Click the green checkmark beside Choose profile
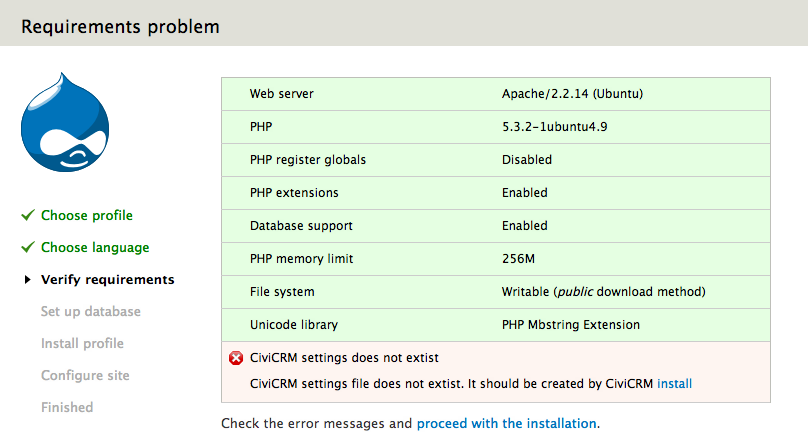Viewport: 808px width, 440px height. coord(28,216)
